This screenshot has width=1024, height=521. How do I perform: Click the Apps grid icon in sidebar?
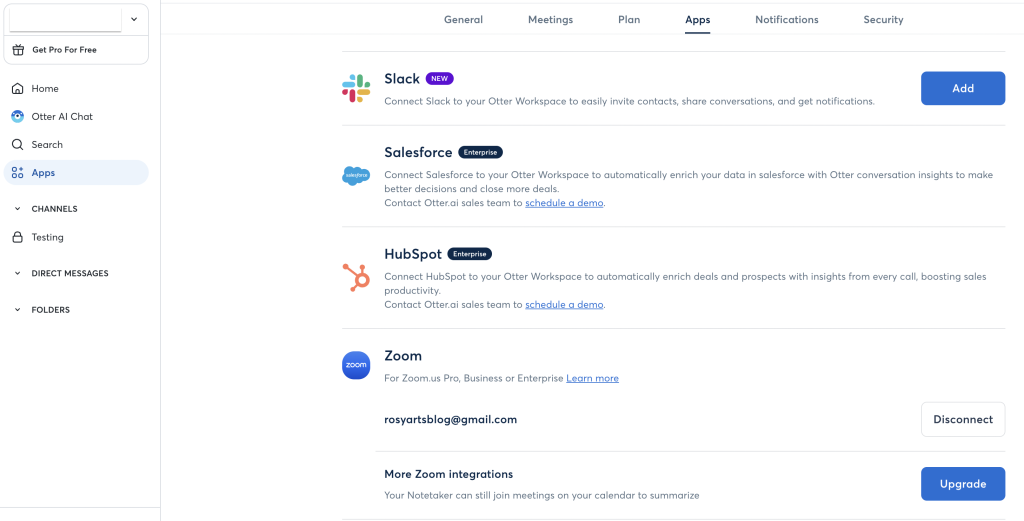point(18,172)
